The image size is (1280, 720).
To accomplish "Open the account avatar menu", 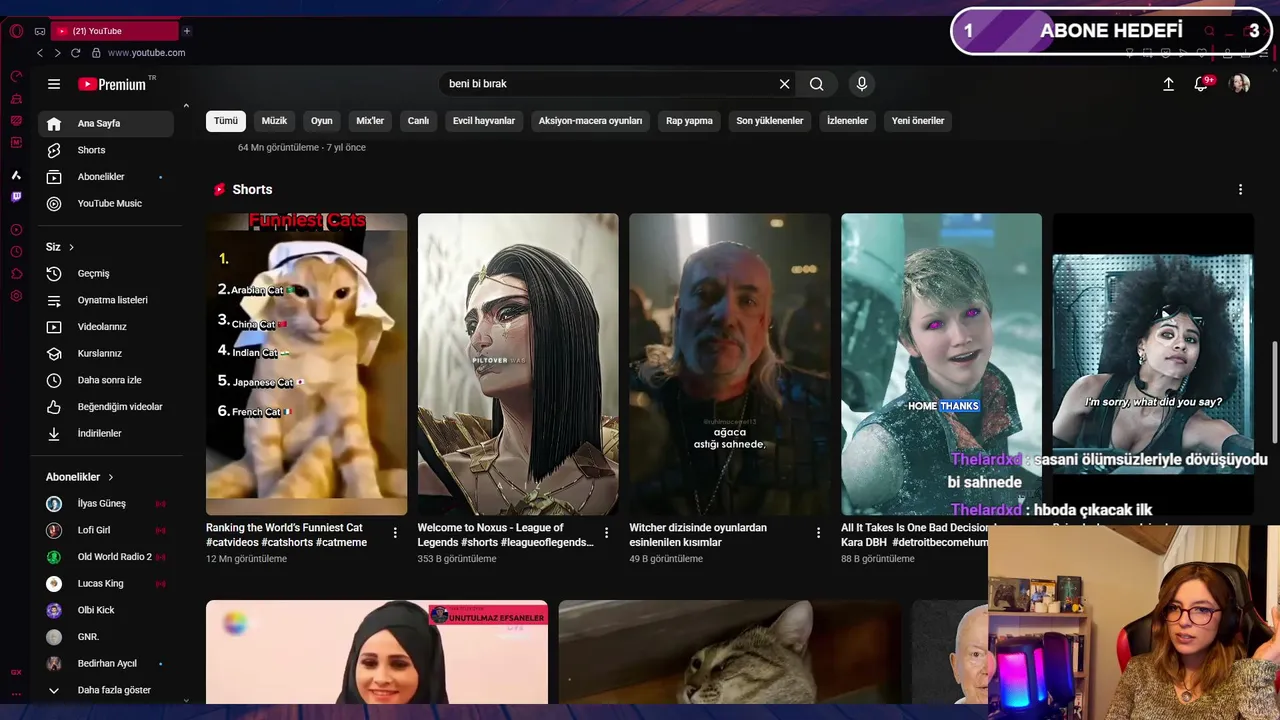I will point(1240,84).
